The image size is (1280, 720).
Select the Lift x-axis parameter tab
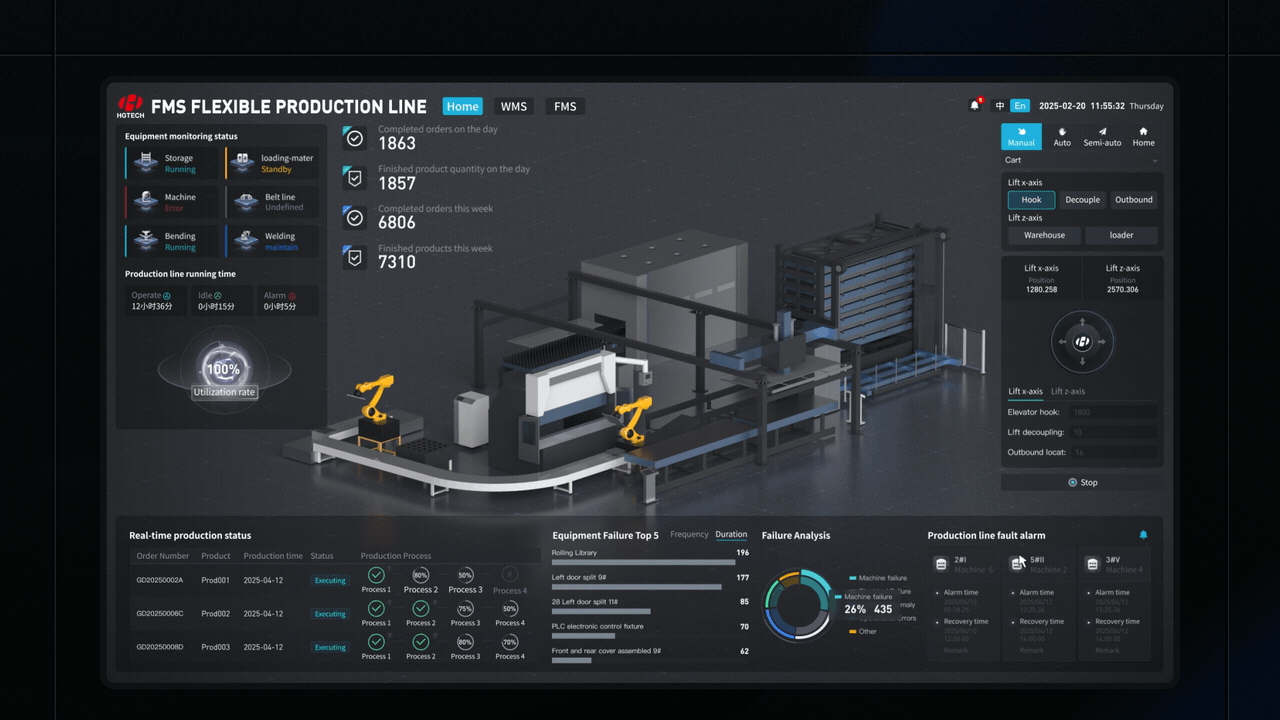[1025, 391]
